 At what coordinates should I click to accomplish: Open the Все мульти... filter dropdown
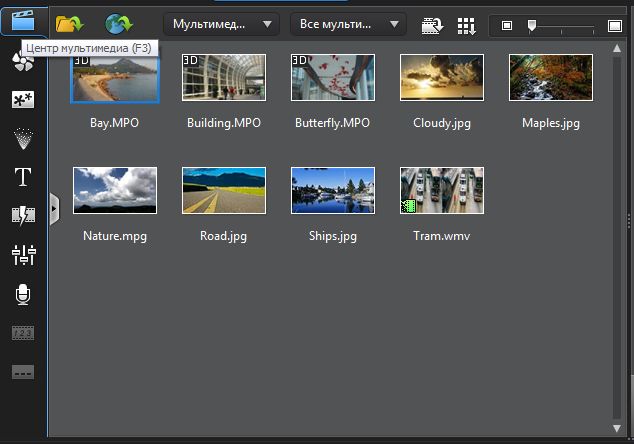[348, 23]
